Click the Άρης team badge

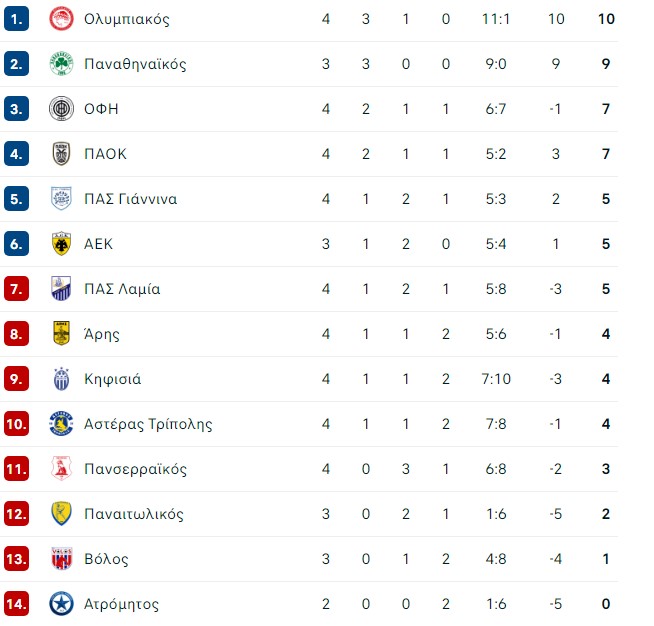61,334
